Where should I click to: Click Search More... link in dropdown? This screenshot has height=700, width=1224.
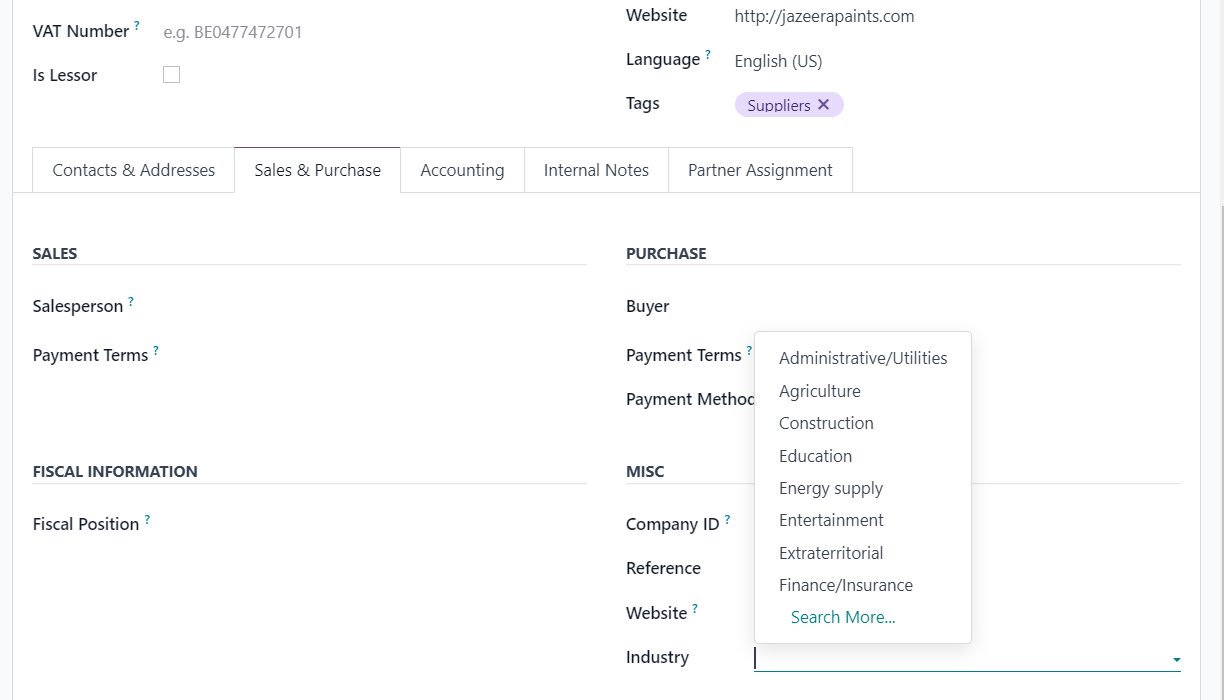(x=842, y=617)
